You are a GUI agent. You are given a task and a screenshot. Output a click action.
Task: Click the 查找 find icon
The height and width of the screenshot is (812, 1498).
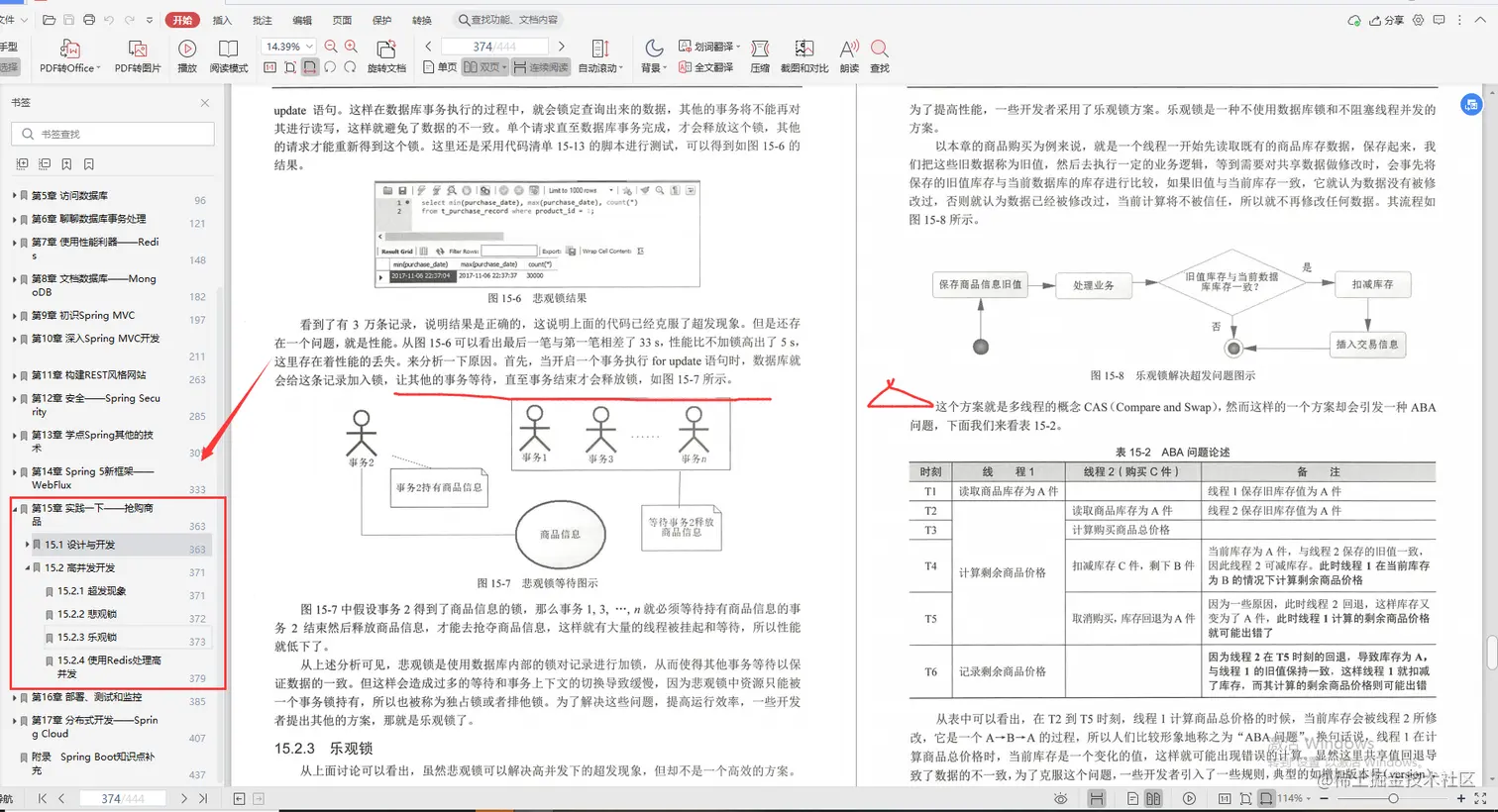(x=879, y=49)
